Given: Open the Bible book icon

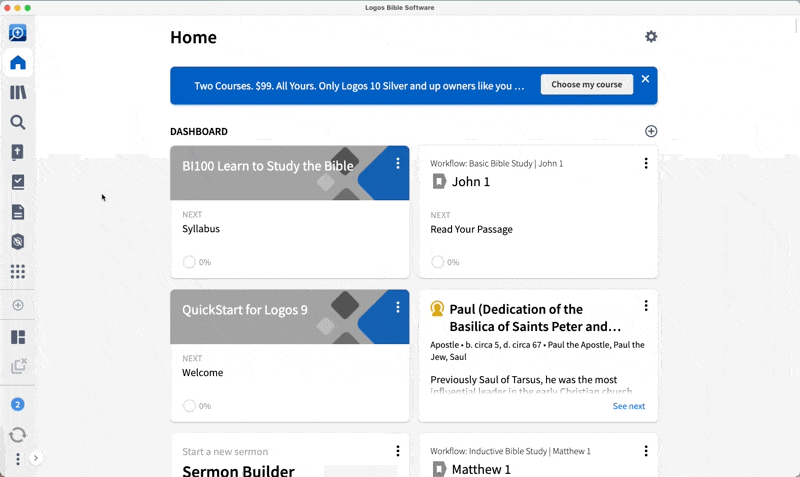Looking at the screenshot, I should coord(18,152).
